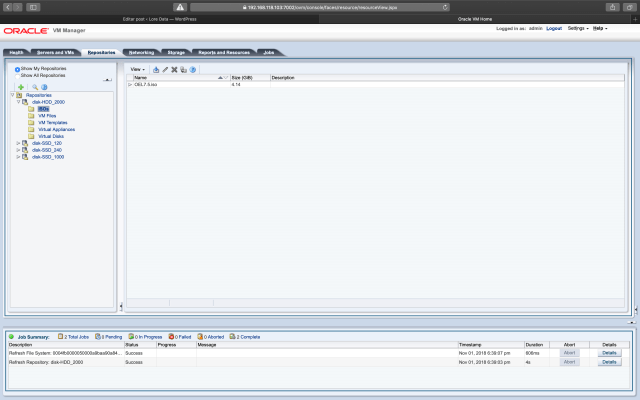Click the Virtual Appliances folder icon
Image resolution: width=640 pixels, height=400 pixels.
pos(31,129)
